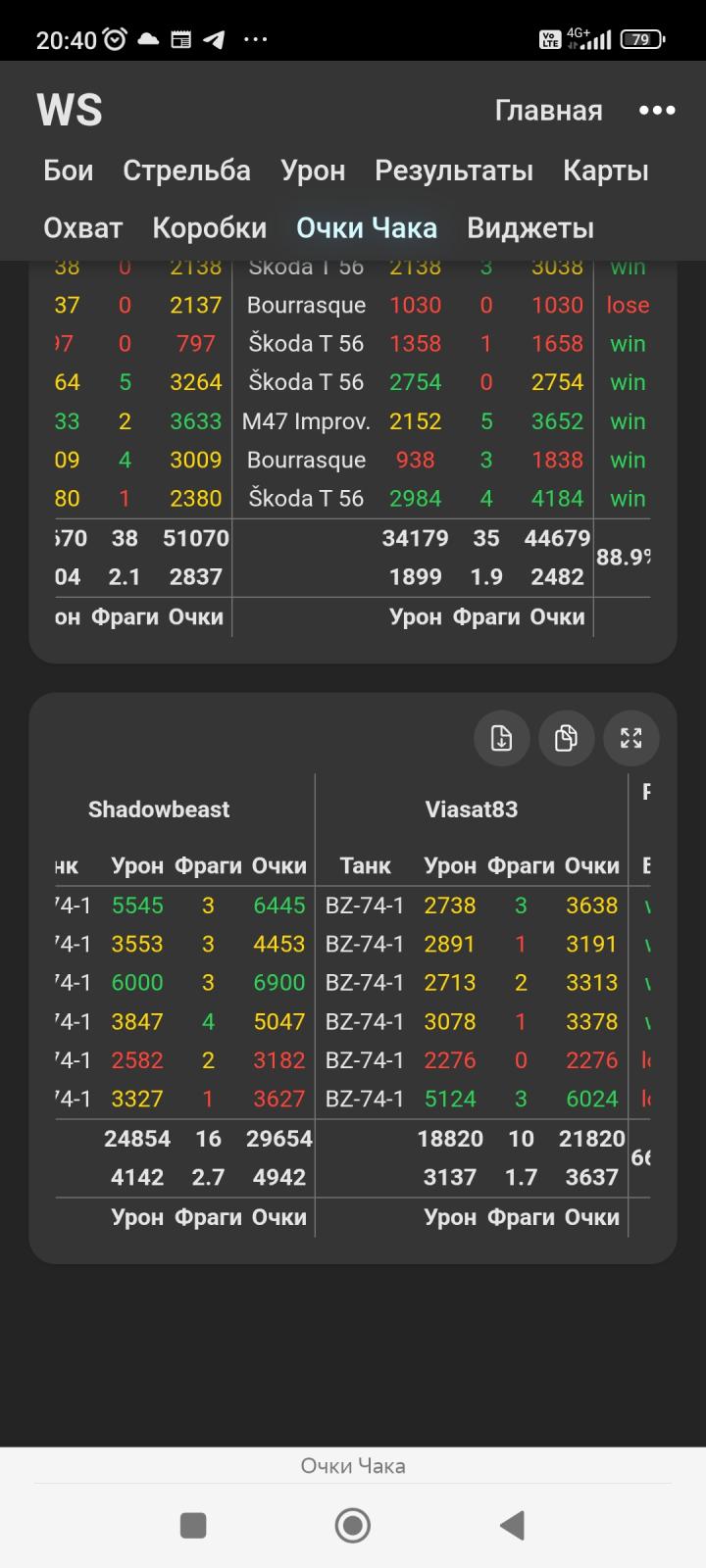This screenshot has height=1568, width=706.
Task: Switch to the Охват section
Action: click(x=83, y=228)
